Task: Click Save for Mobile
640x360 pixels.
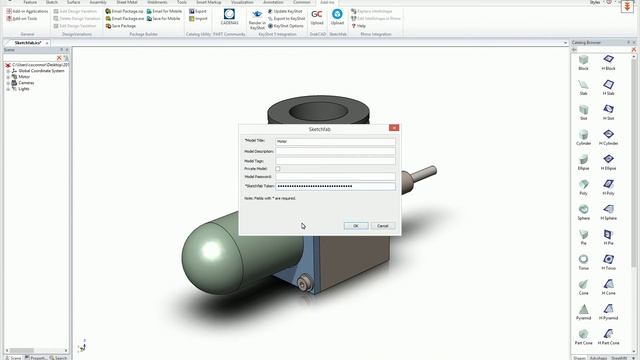Action: coord(163,19)
